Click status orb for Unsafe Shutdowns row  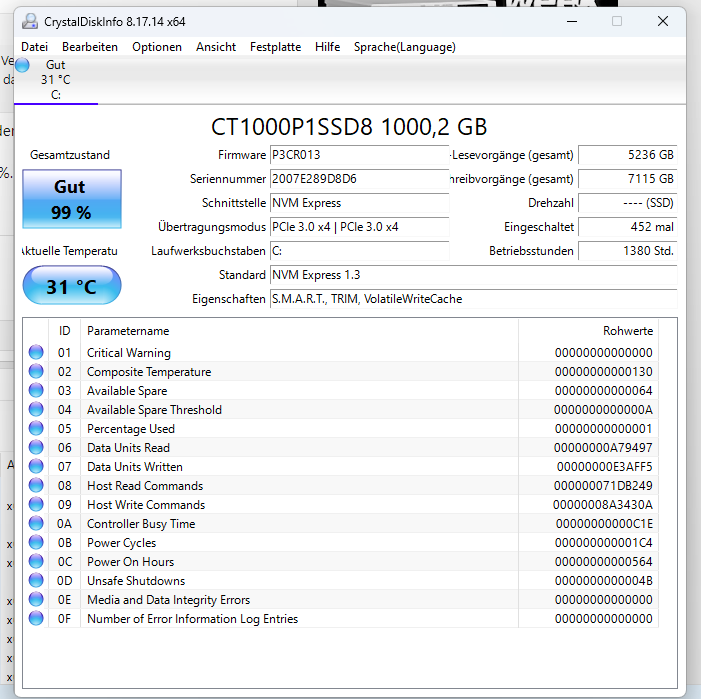tap(36, 580)
